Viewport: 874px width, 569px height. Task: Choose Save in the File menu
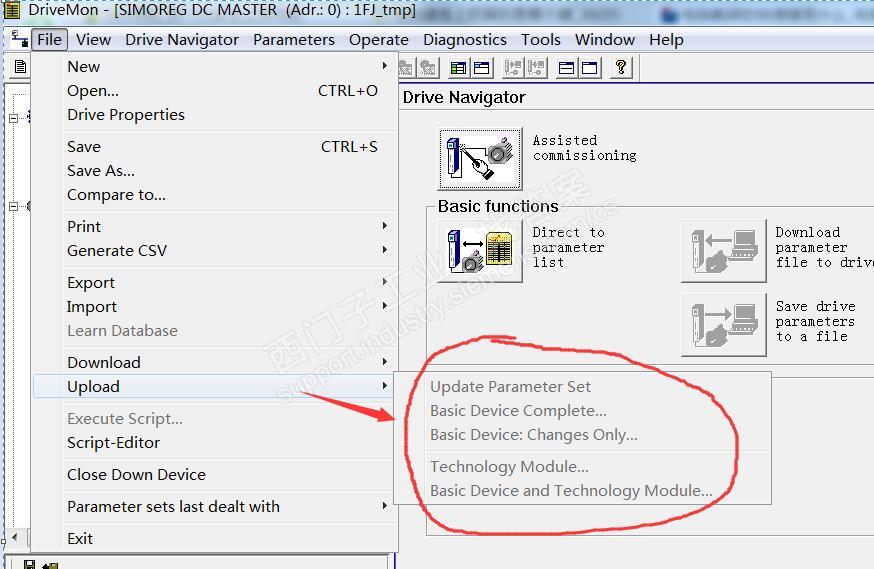pyautogui.click(x=215, y=147)
